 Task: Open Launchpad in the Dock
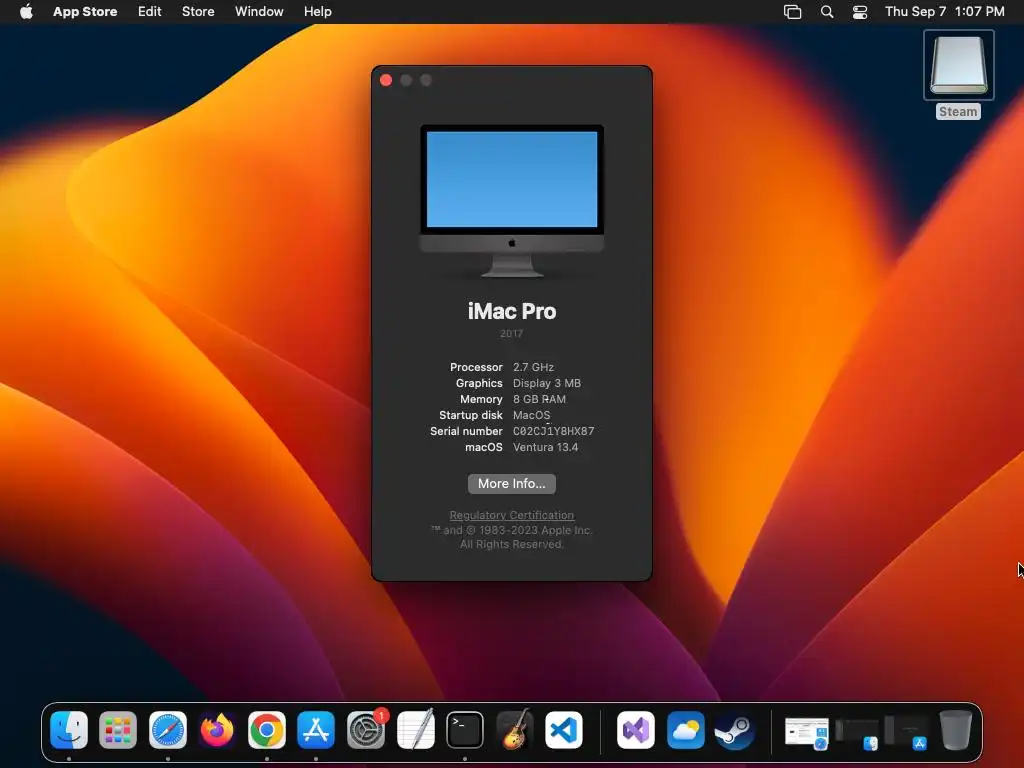[118, 730]
